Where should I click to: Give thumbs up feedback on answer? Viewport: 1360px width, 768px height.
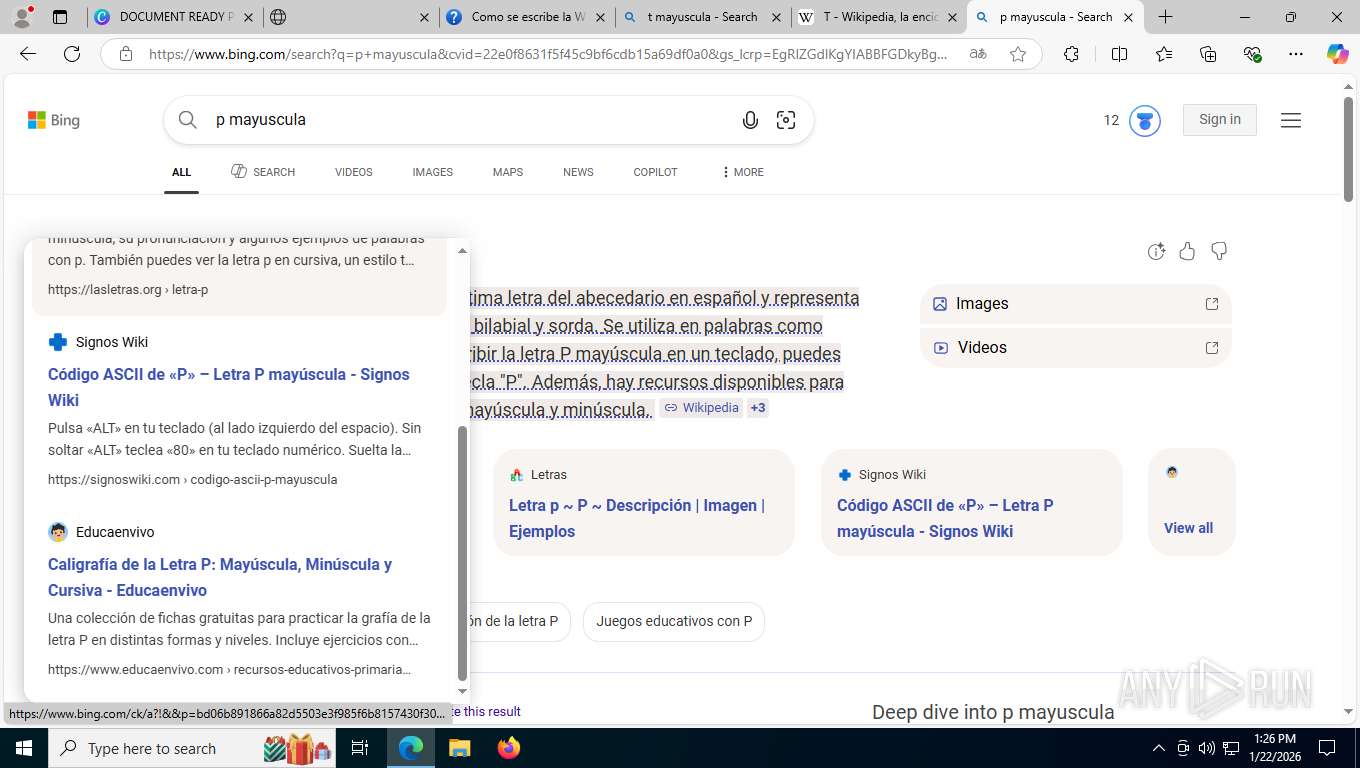[1187, 251]
